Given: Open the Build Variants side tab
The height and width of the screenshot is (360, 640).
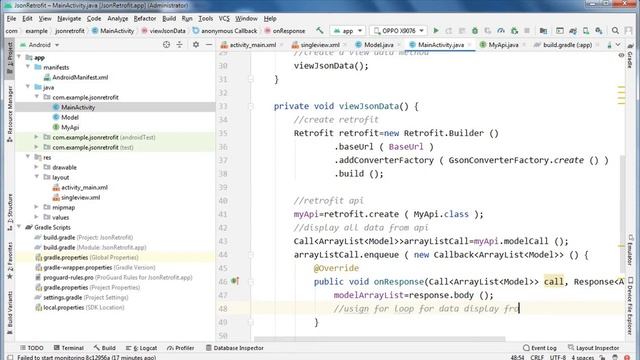Looking at the screenshot, I should pyautogui.click(x=9, y=313).
